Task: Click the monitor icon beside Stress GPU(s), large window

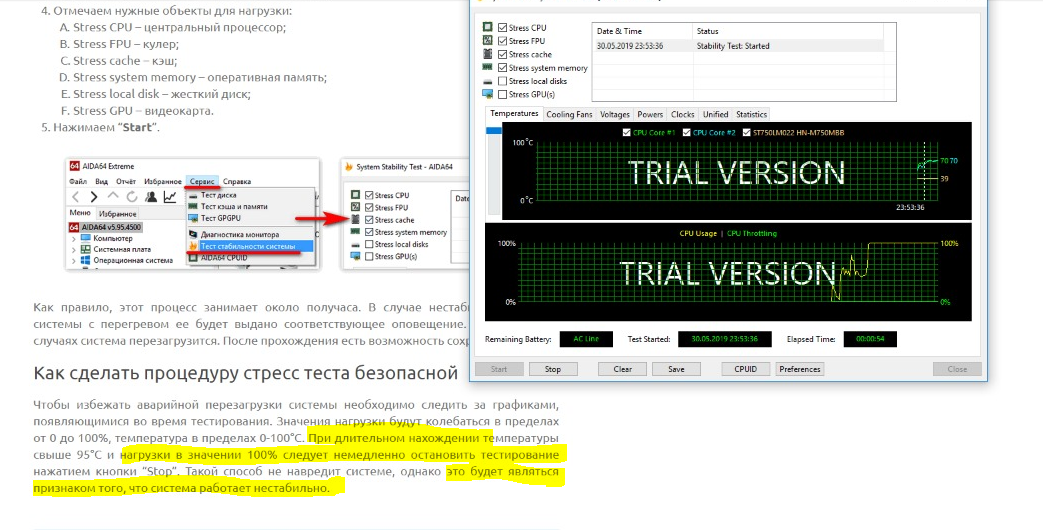Action: click(488, 94)
